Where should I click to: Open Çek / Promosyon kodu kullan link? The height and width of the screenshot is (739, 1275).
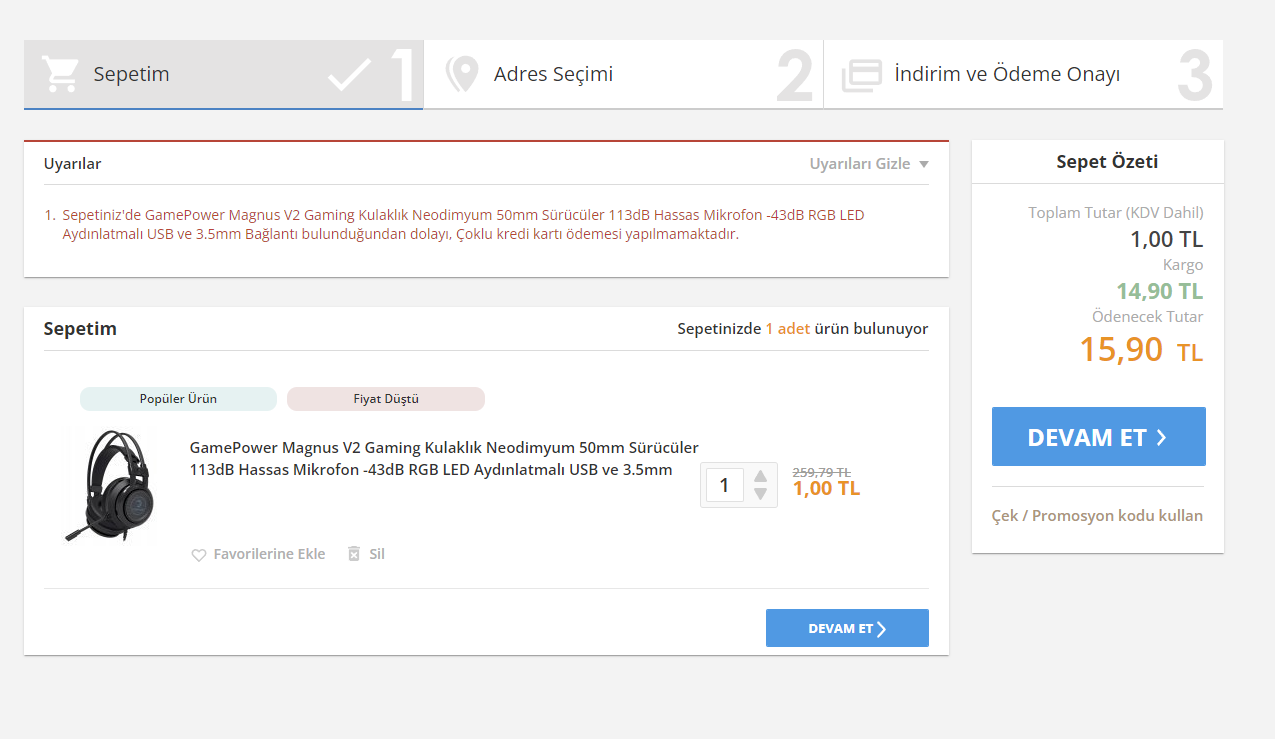(1097, 516)
